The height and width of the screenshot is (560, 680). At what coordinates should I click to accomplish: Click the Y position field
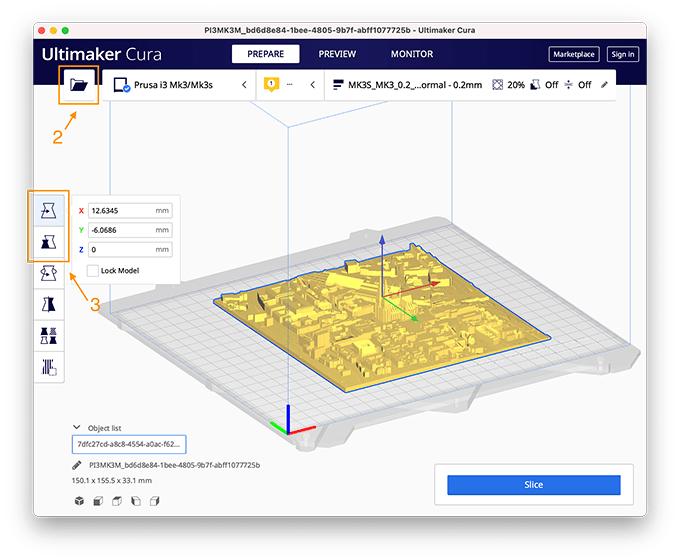click(130, 230)
